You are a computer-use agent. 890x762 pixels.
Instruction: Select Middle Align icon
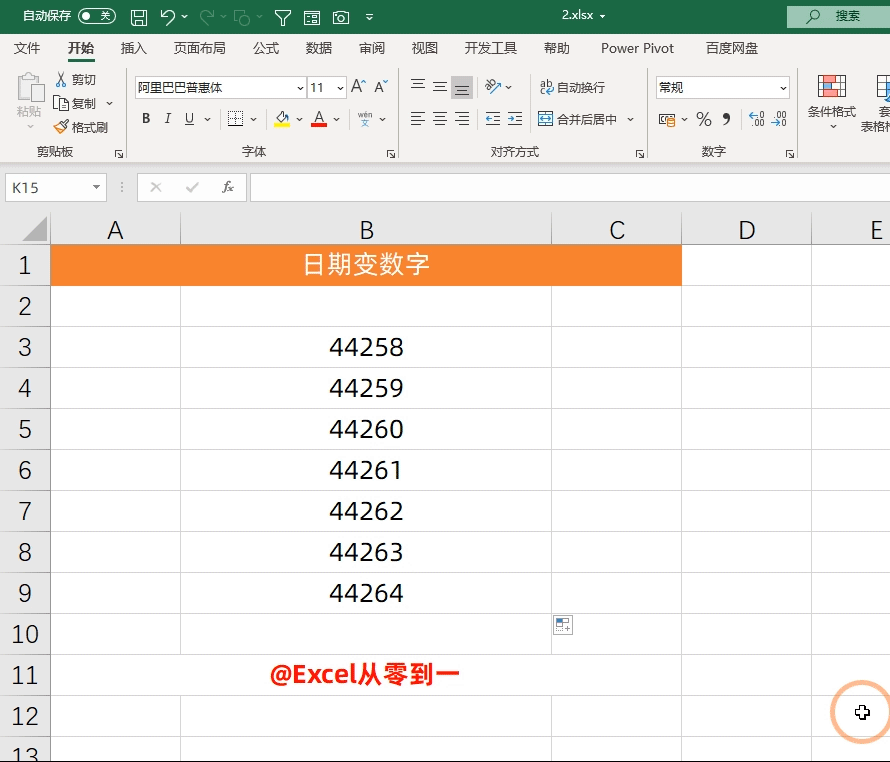click(x=440, y=86)
